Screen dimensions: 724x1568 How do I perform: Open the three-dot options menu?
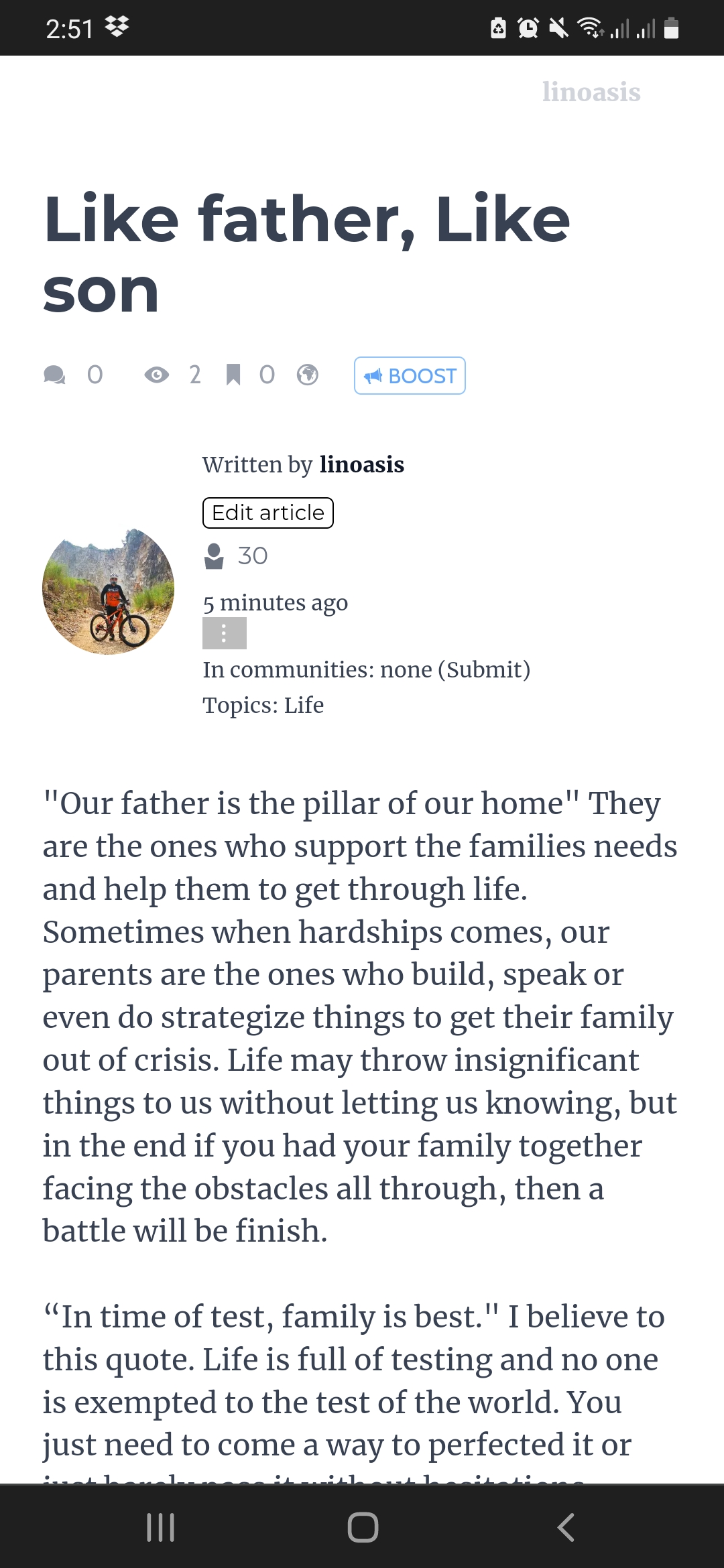[x=225, y=633]
